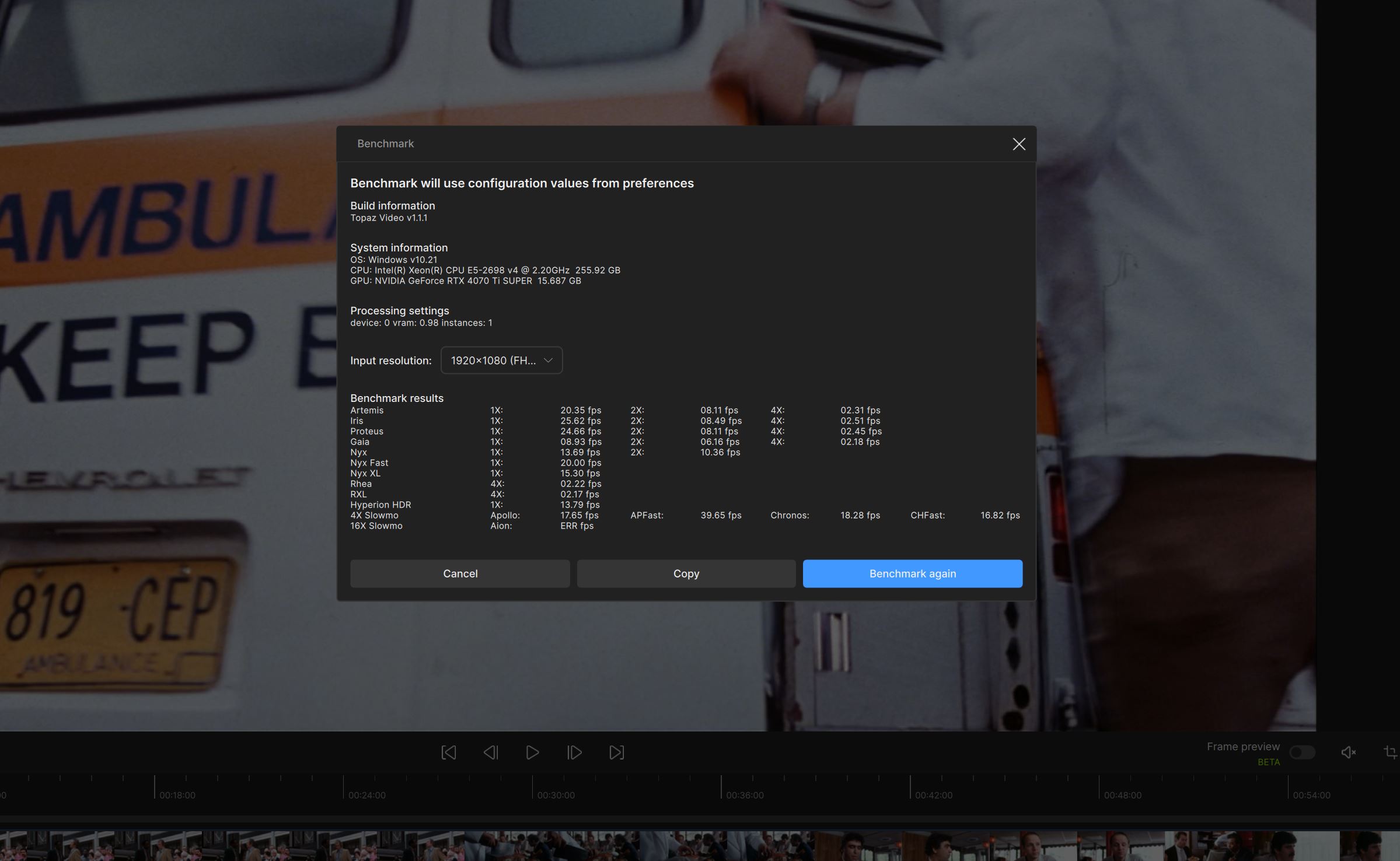1400x861 pixels.
Task: Enable the Frame preview toggle
Action: click(1302, 752)
